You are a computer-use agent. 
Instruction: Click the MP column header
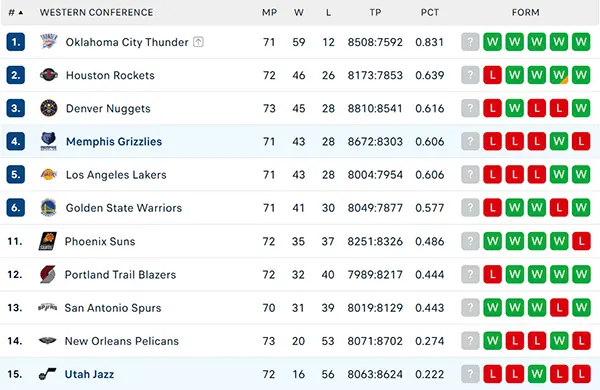click(x=269, y=13)
